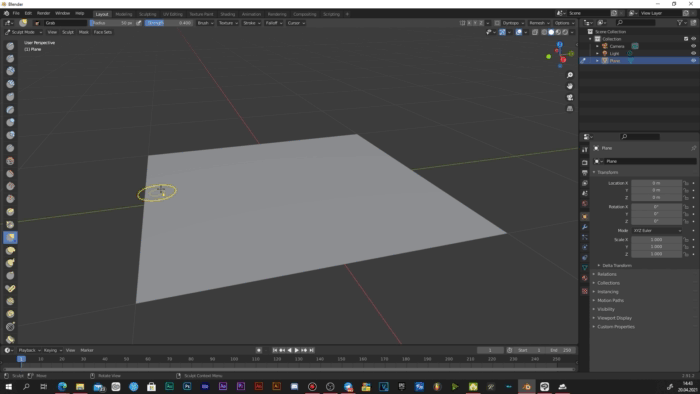Viewport: 700px width, 394px height.
Task: Select the Clay Thumb brush
Action: (x=10, y=97)
